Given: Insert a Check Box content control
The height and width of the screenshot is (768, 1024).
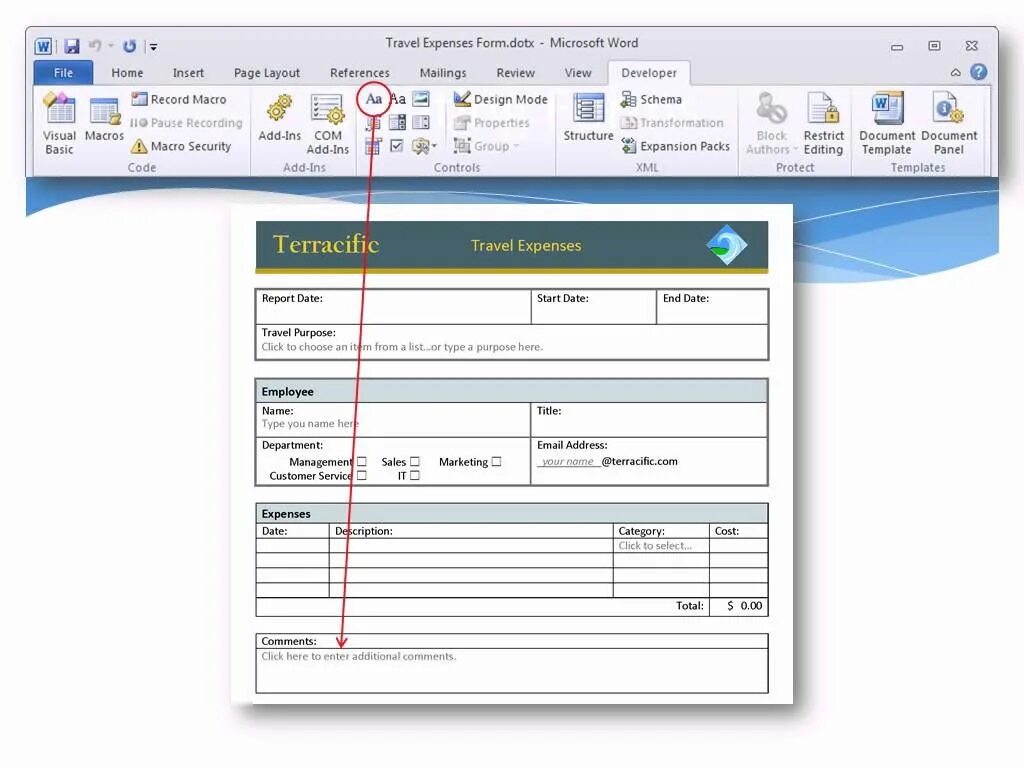Looking at the screenshot, I should pyautogui.click(x=396, y=146).
